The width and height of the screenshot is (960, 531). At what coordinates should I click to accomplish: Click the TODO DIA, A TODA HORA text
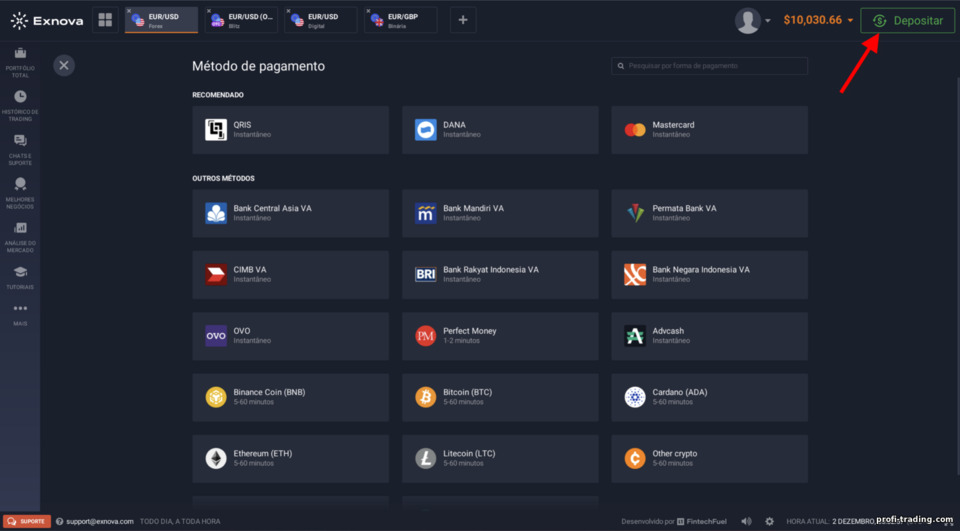click(180, 521)
